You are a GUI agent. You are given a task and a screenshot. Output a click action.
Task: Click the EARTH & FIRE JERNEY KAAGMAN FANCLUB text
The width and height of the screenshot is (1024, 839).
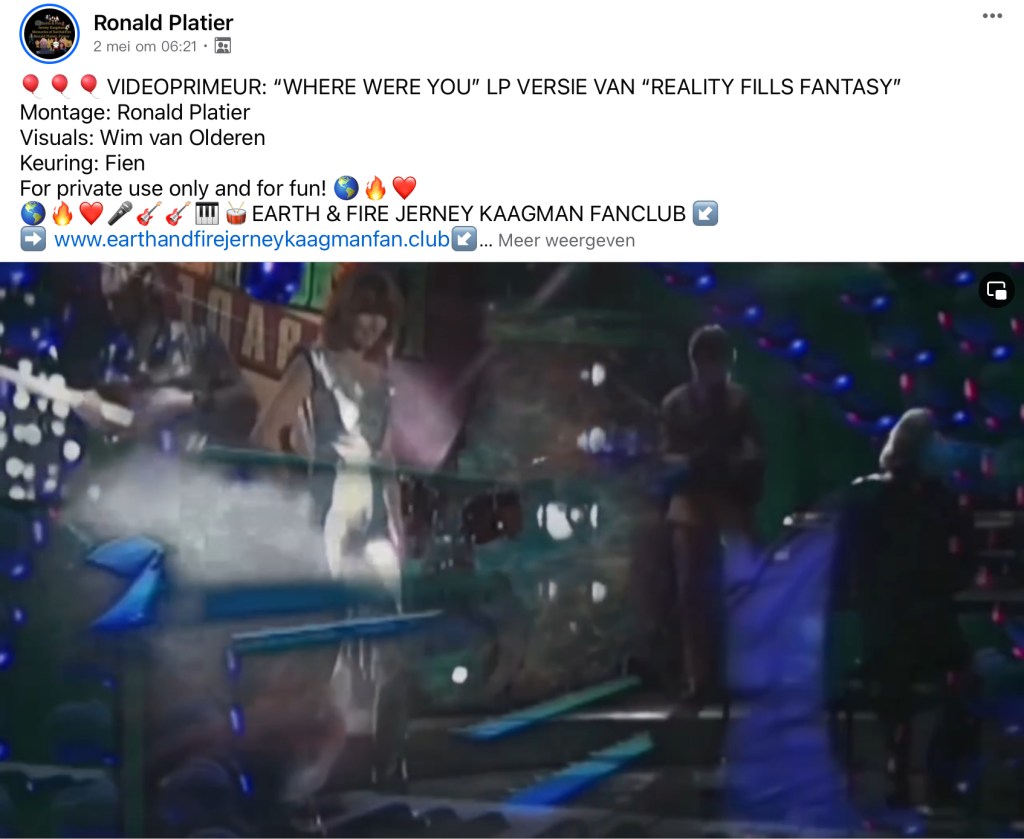(469, 214)
